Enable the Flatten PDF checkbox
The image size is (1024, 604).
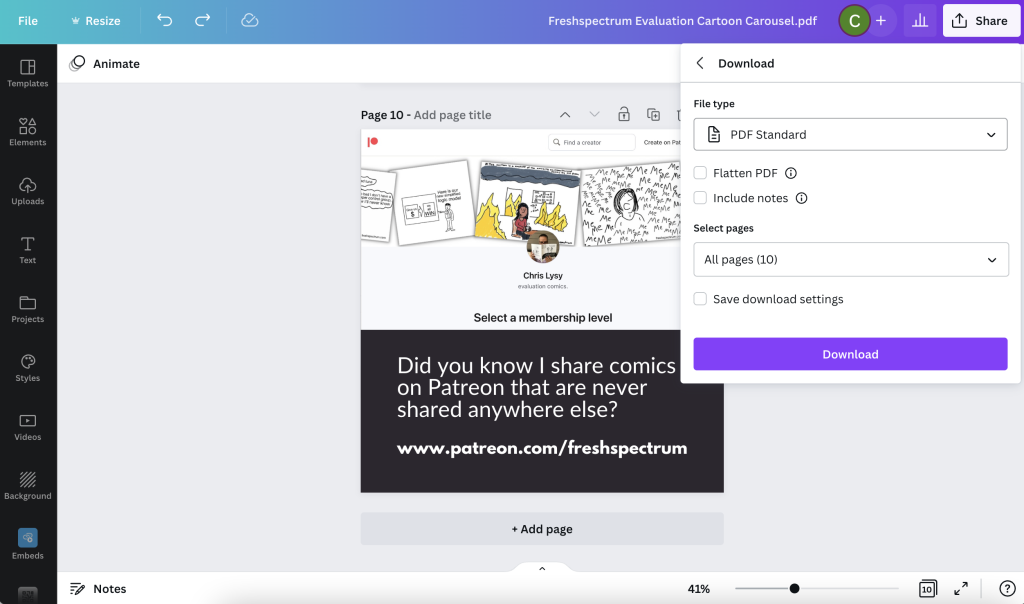(x=700, y=173)
